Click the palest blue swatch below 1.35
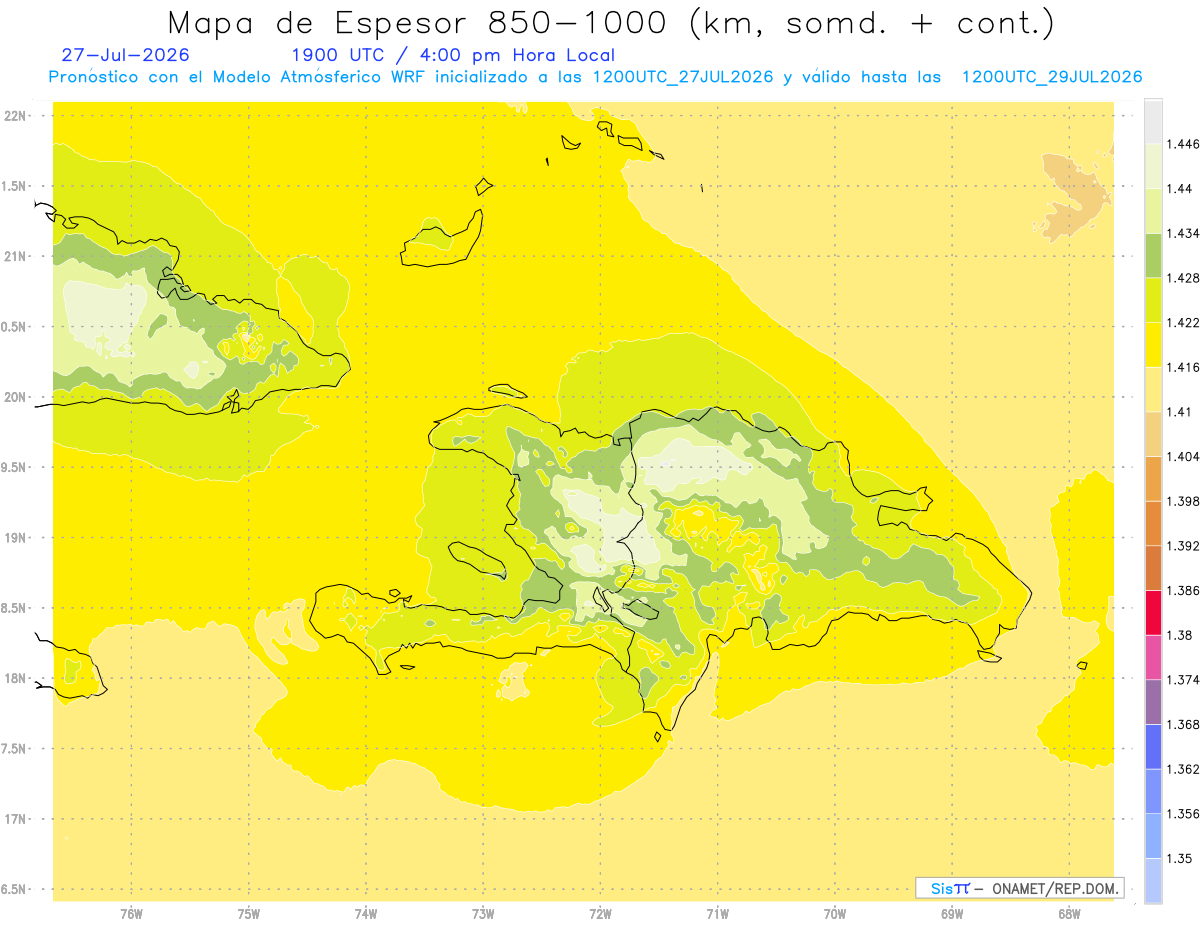Screen dimensions: 1200x927 tap(1153, 880)
